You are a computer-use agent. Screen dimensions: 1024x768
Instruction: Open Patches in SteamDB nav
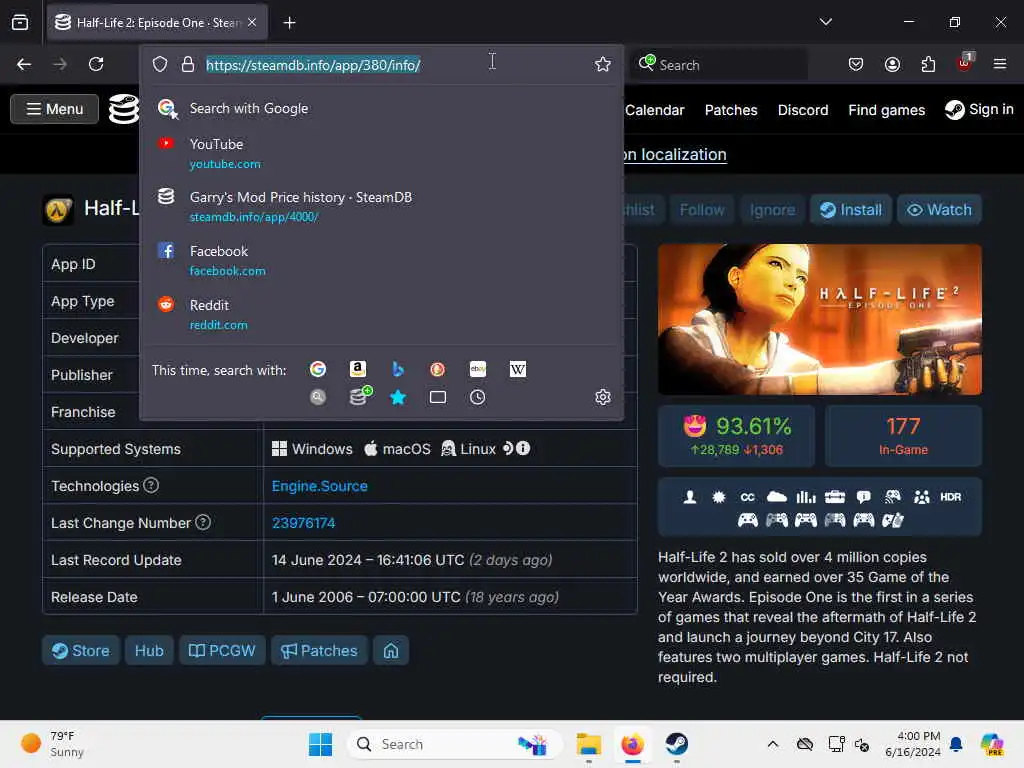[731, 110]
